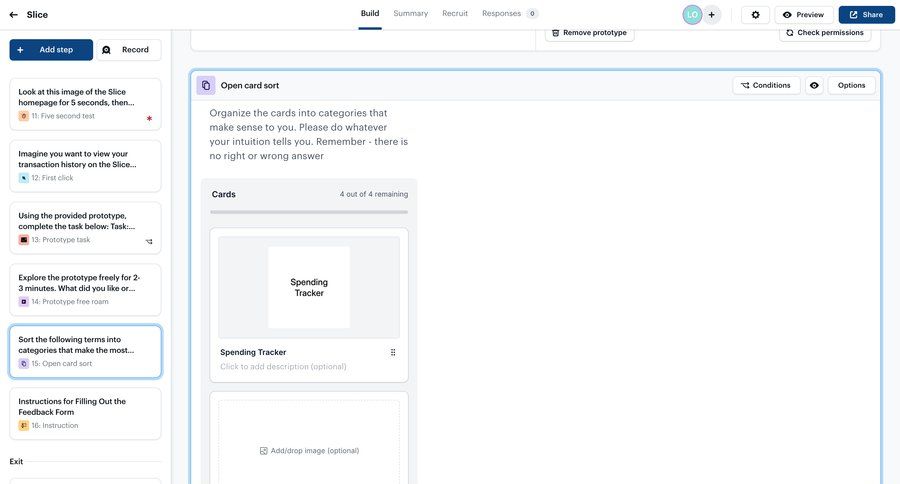Click the Cards heading

(224, 195)
